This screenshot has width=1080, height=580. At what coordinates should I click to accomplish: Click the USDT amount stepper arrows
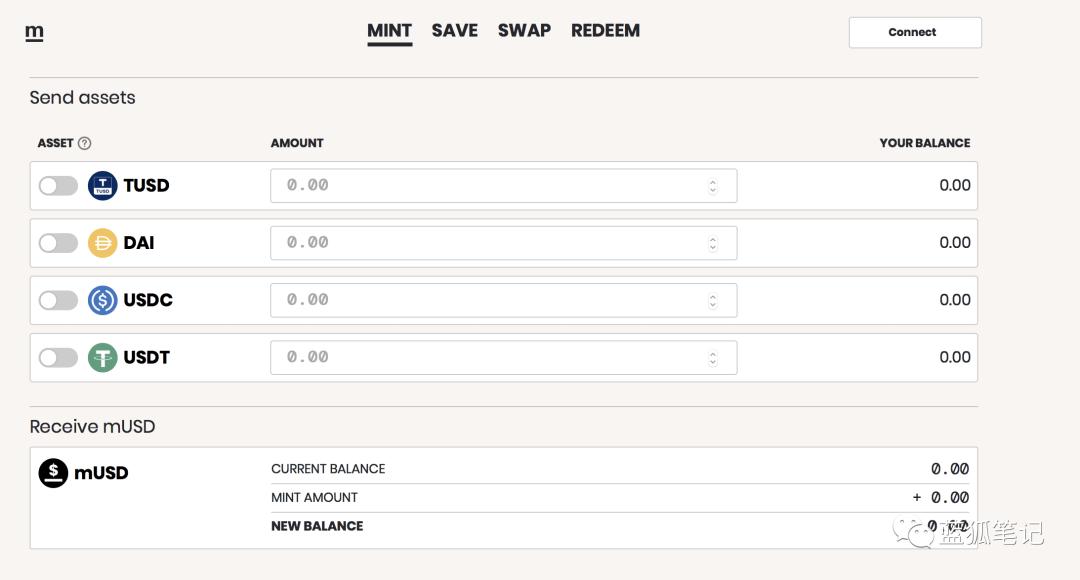click(x=713, y=358)
